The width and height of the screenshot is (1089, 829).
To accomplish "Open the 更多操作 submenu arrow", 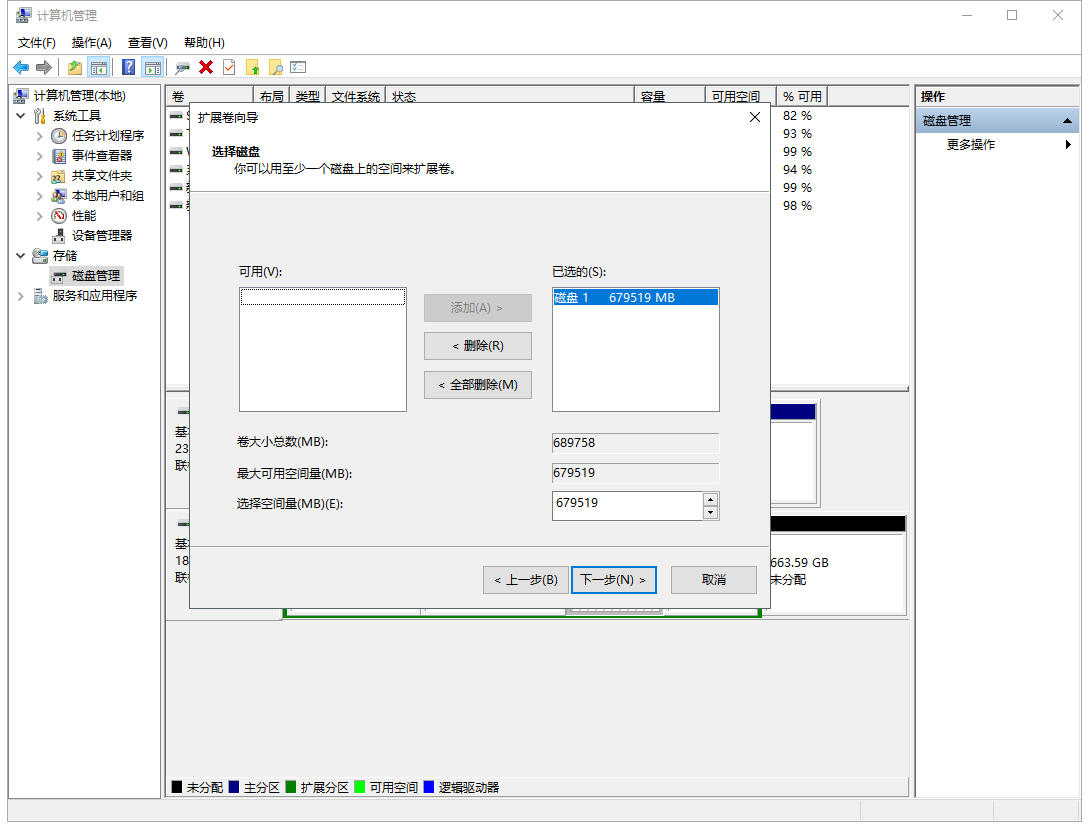I will pyautogui.click(x=1068, y=143).
